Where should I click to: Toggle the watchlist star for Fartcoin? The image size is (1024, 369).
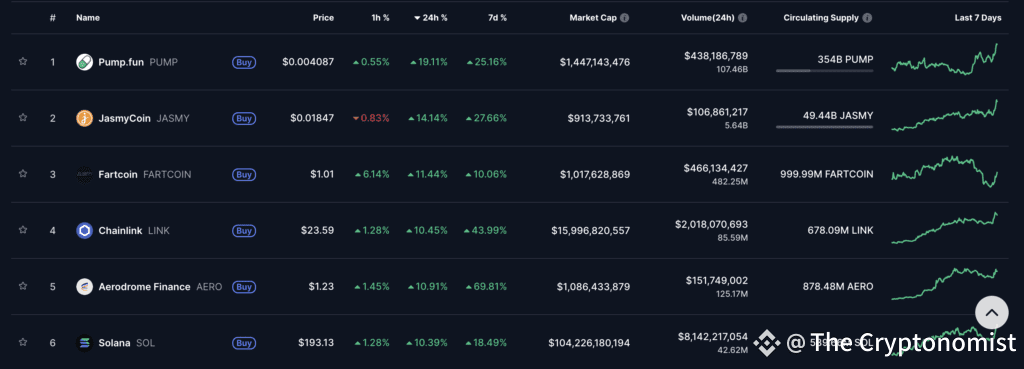point(23,174)
